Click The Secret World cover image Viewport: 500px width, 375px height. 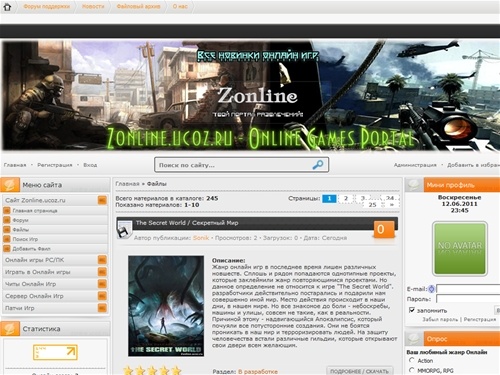coord(166,306)
